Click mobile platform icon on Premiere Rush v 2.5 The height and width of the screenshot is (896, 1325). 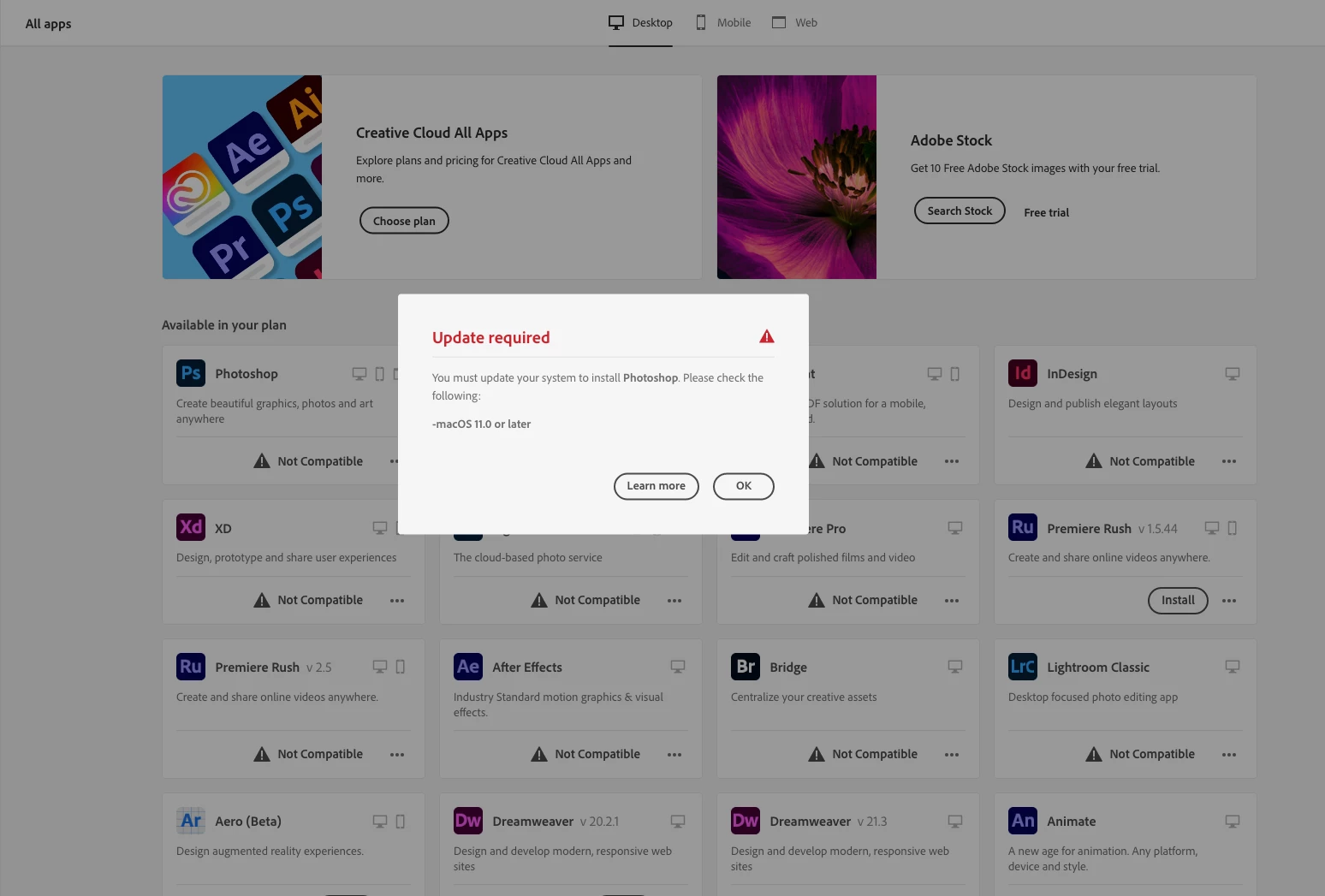[401, 667]
